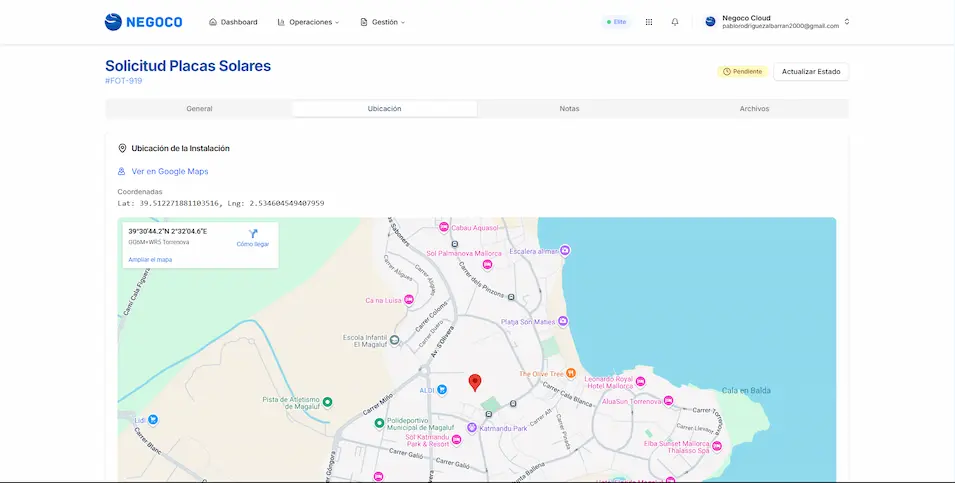Click the 39°30'44.2"N 2°32'04.6"E map text
Viewport: 955px width, 483px height.
[167, 231]
